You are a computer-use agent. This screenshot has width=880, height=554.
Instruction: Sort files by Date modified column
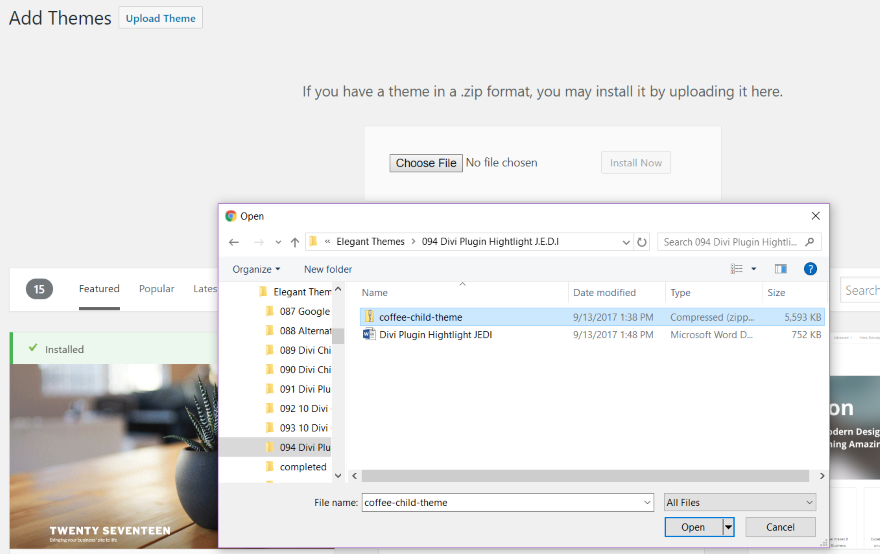[603, 293]
